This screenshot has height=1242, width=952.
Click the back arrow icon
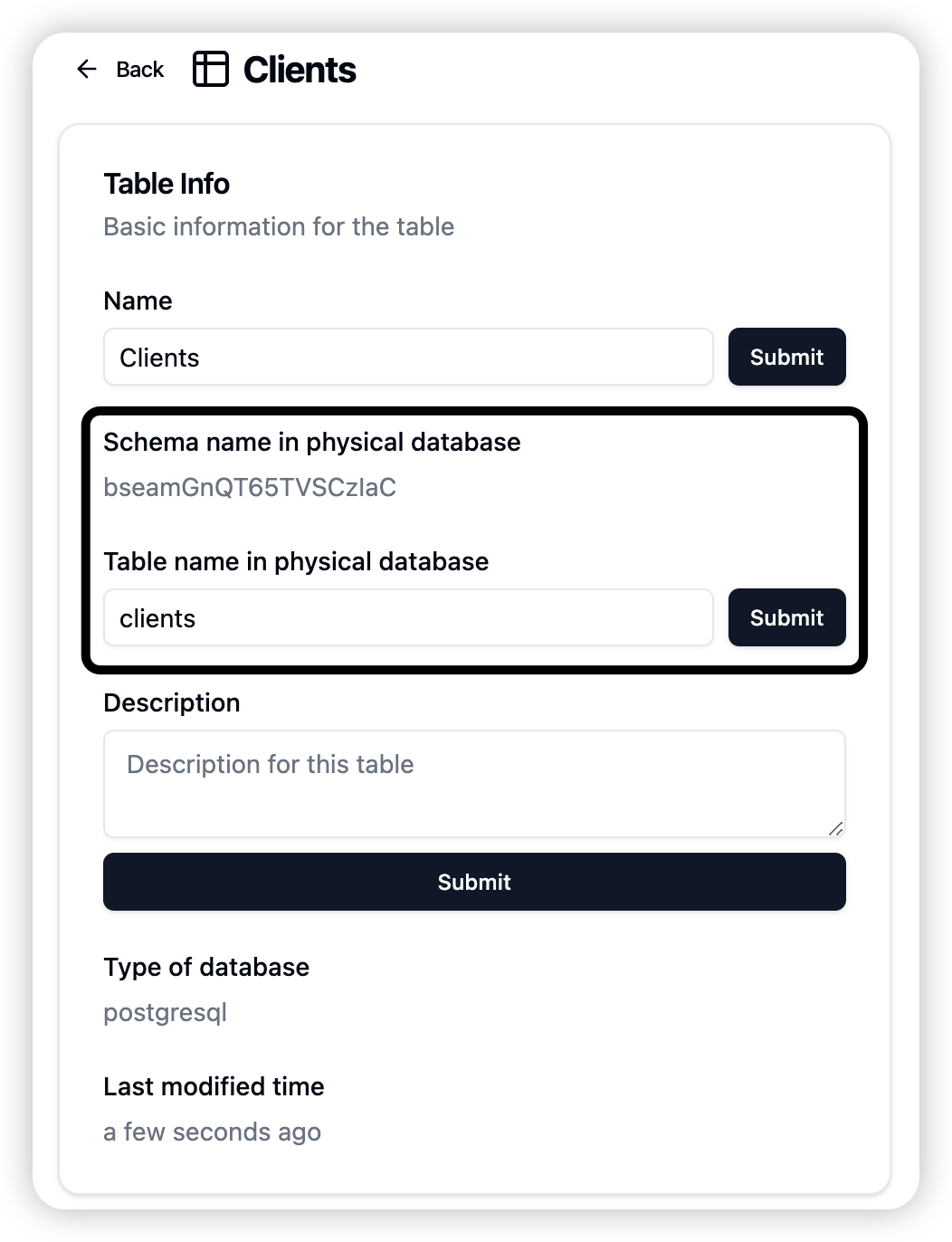click(x=87, y=69)
